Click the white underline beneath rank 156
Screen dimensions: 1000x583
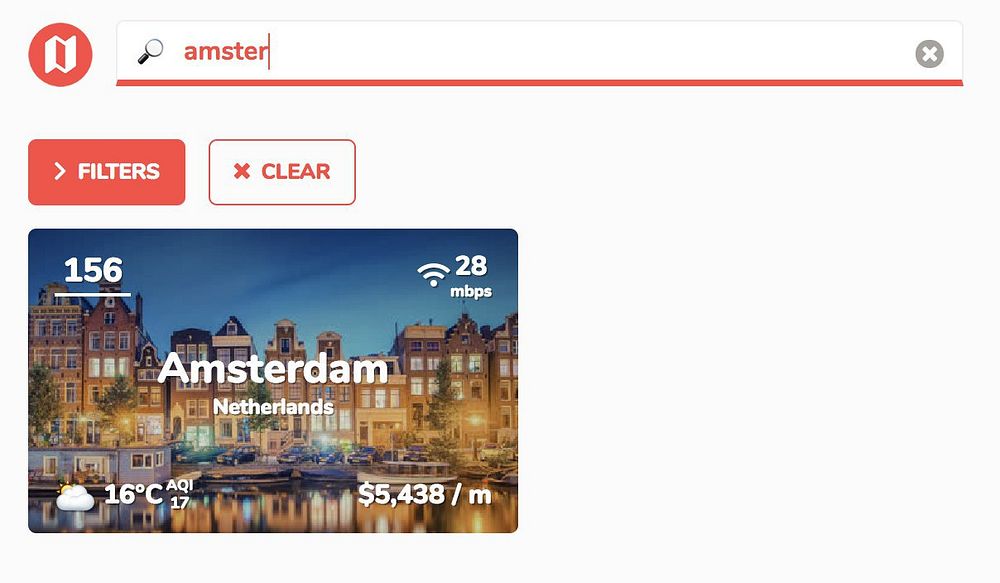(x=92, y=294)
